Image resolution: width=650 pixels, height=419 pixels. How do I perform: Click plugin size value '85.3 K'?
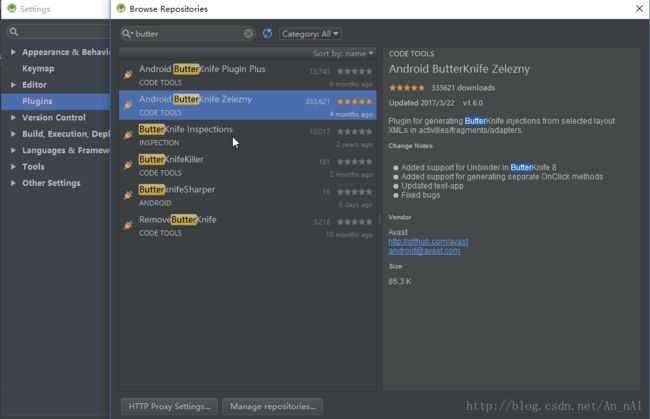(x=400, y=281)
